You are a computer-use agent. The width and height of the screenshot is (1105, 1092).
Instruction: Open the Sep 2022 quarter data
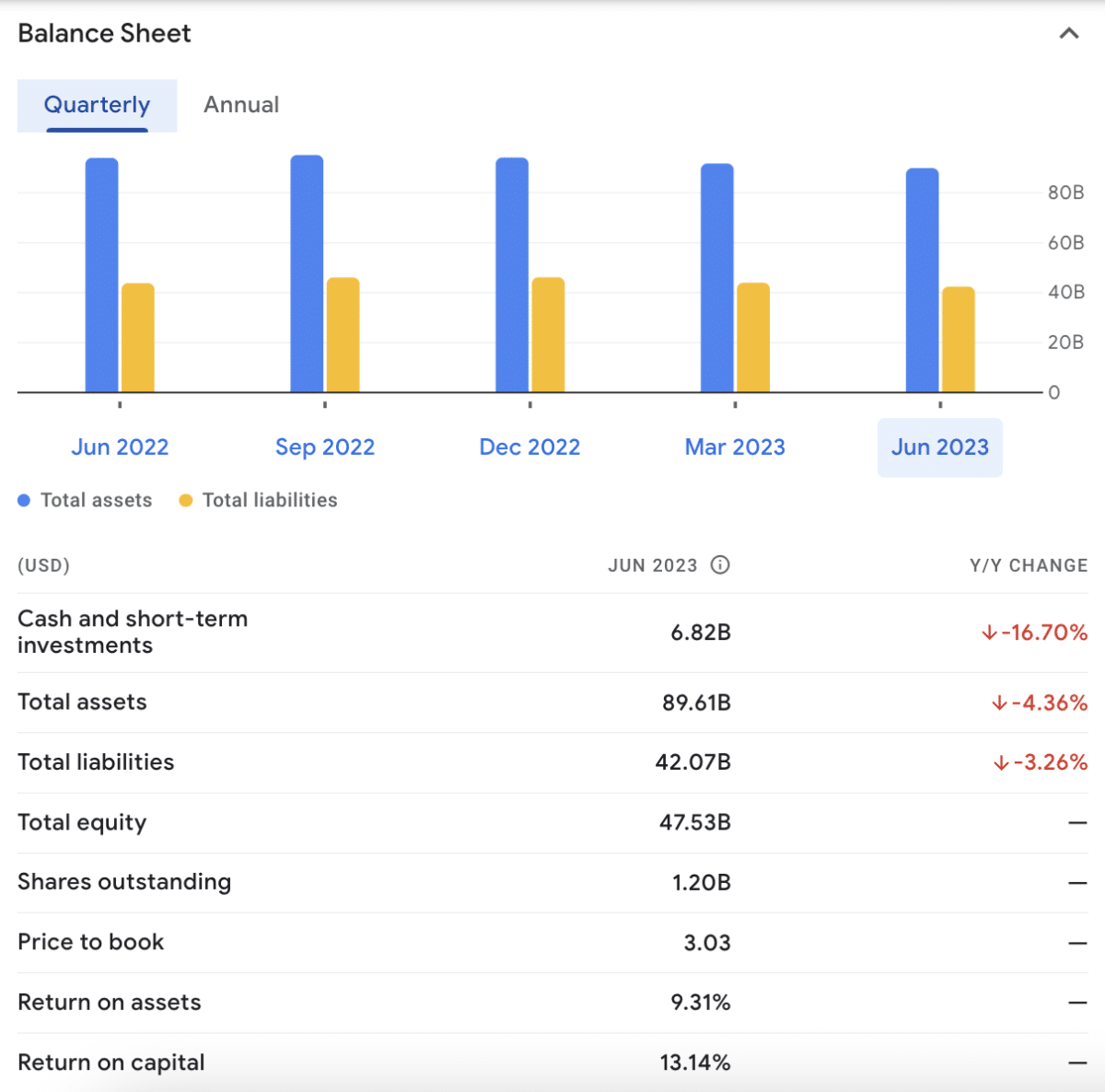click(x=324, y=447)
